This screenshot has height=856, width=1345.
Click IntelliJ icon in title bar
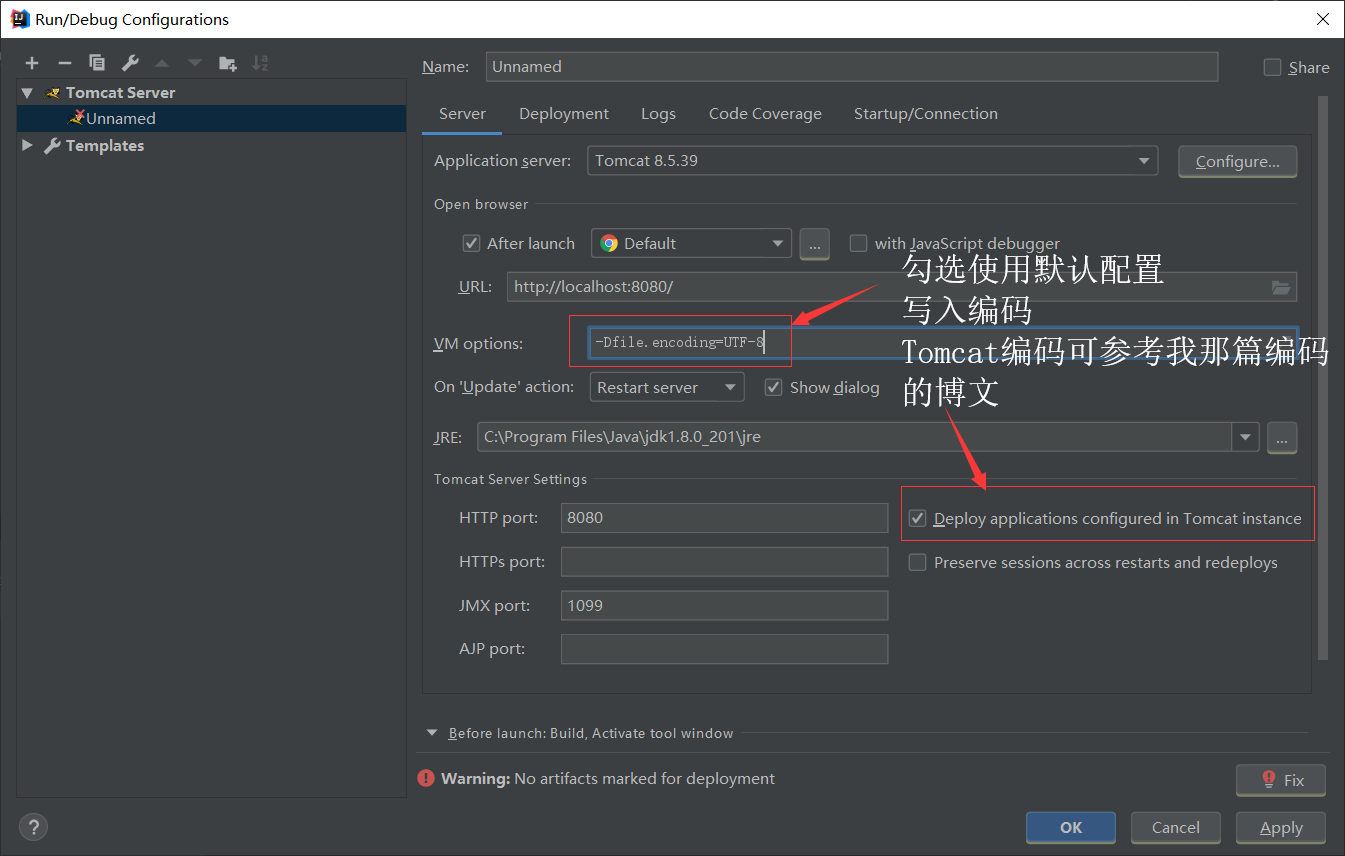tap(18, 18)
